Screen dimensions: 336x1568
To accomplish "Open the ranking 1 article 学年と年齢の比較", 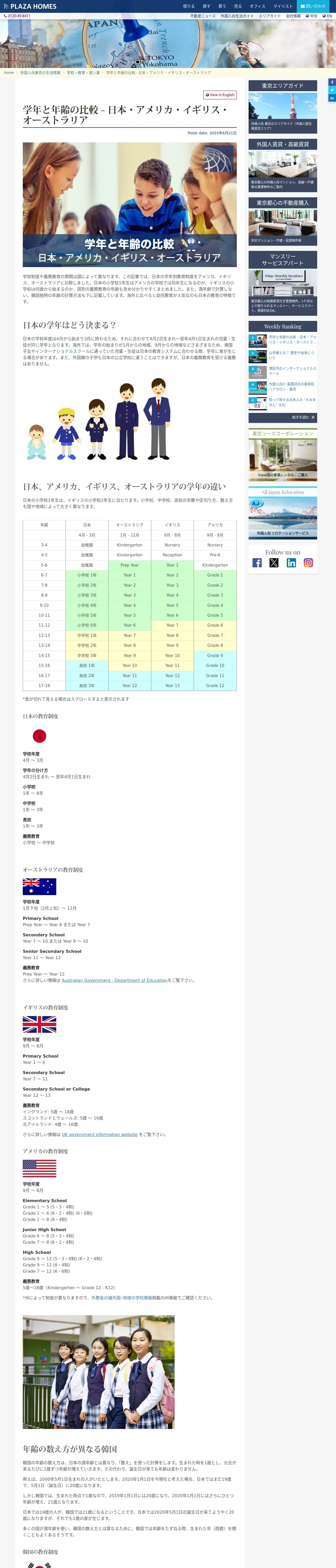I will 293,340.
